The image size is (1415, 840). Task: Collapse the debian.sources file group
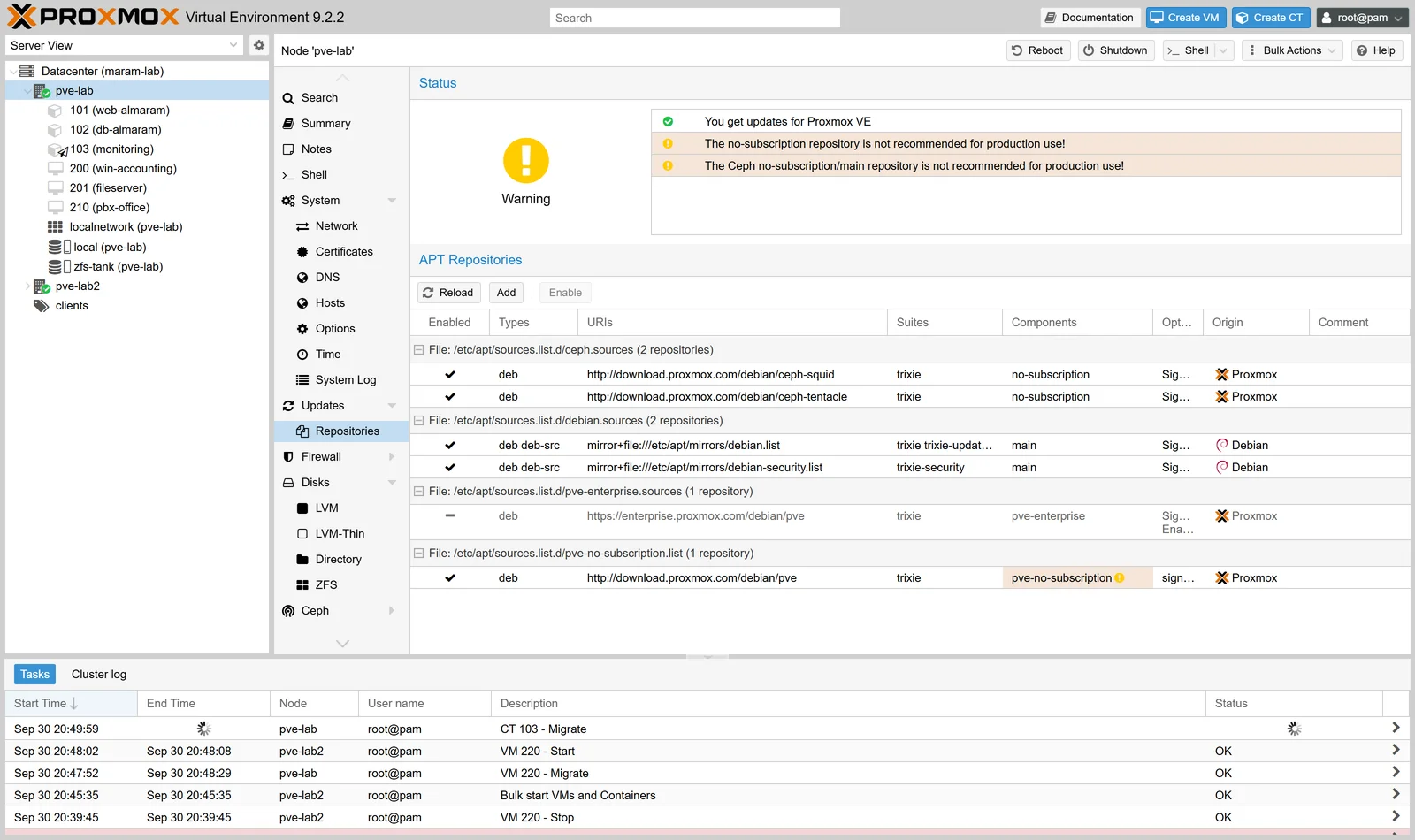[419, 421]
